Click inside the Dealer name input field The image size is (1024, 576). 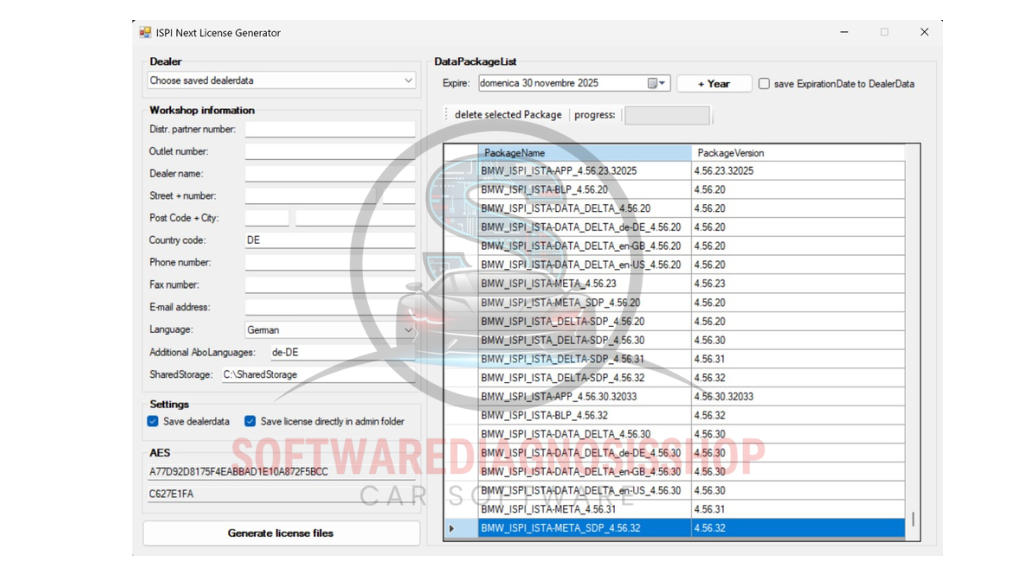(330, 173)
